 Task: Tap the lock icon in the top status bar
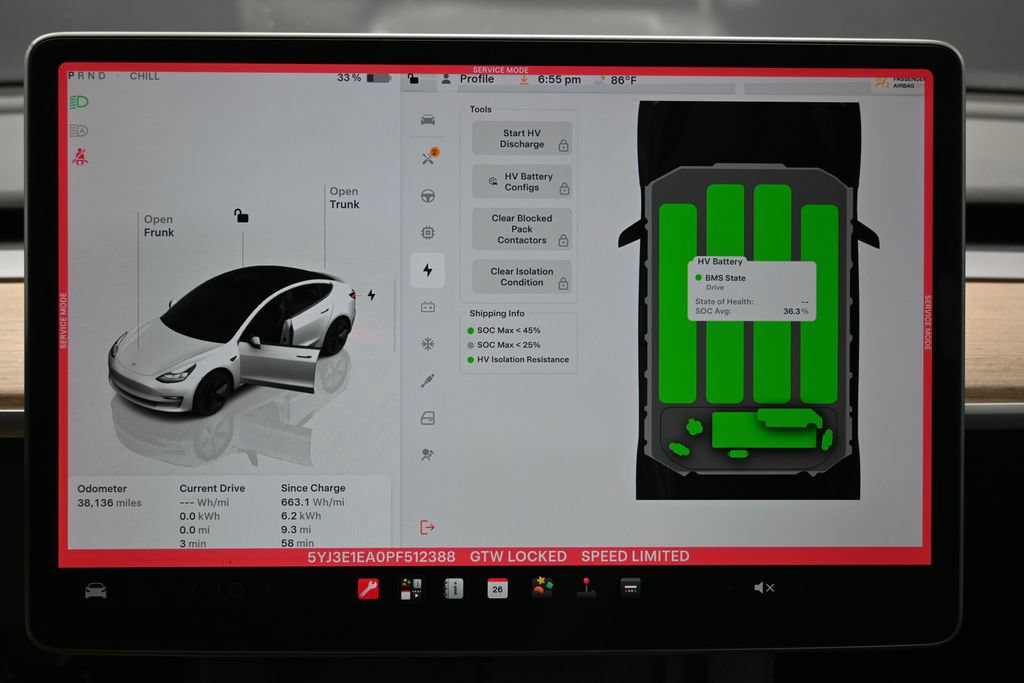tap(413, 79)
